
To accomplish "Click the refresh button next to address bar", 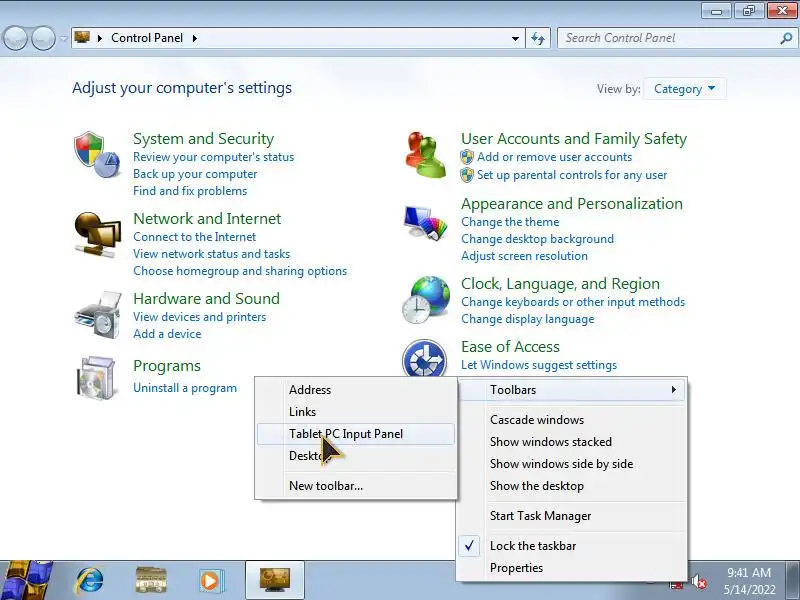I will 538,38.
